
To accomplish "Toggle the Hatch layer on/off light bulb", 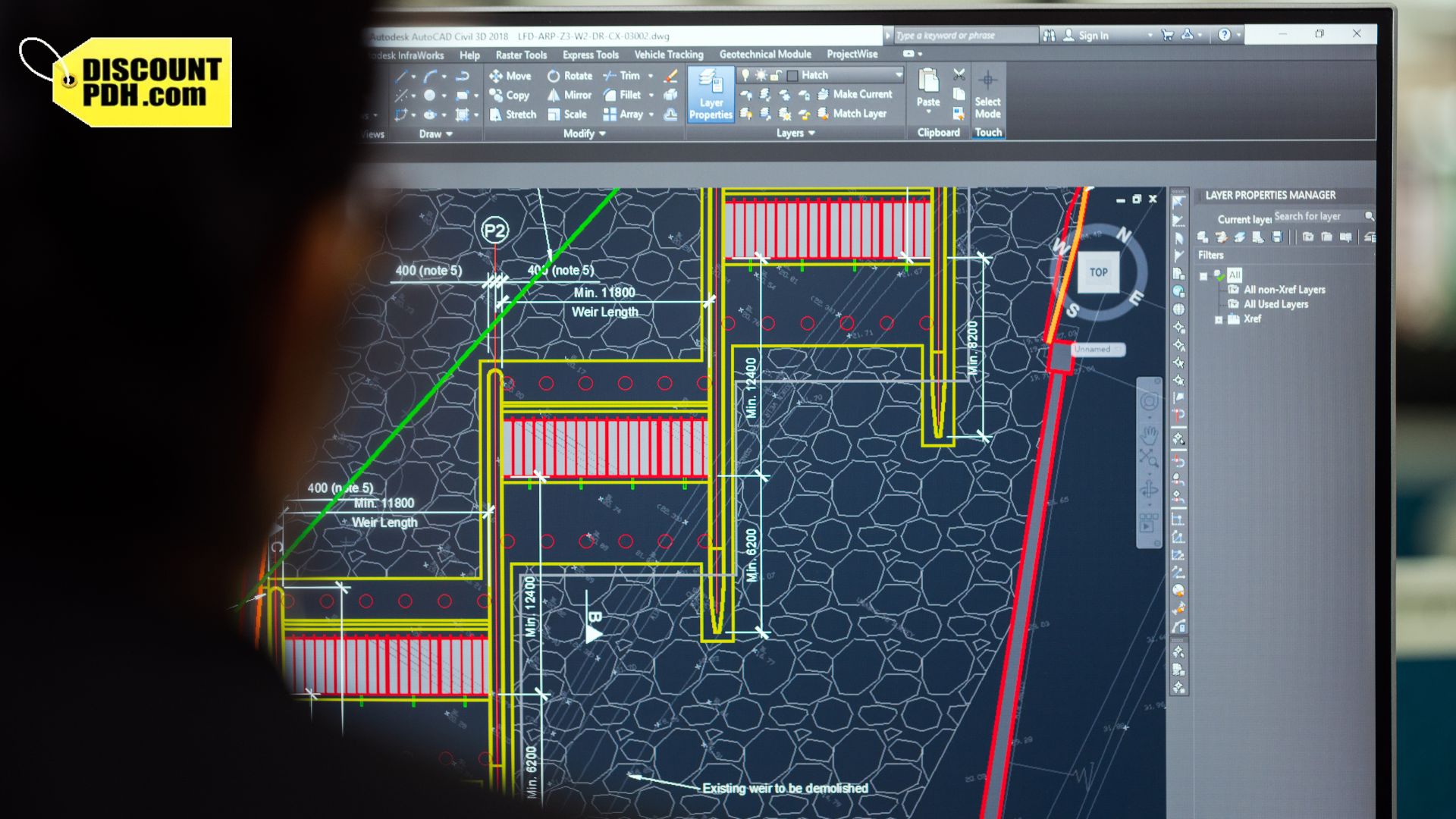I will [745, 75].
